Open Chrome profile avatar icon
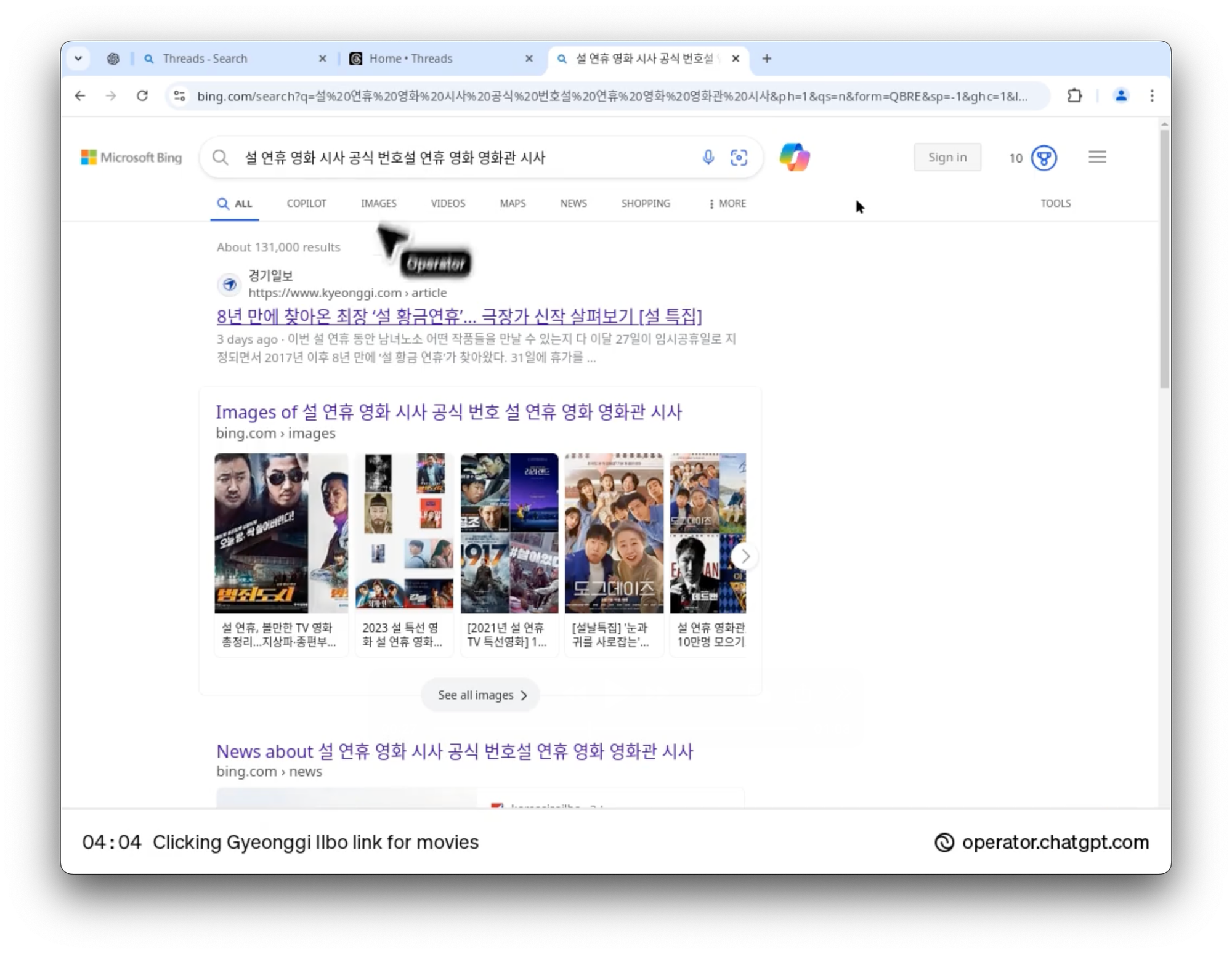 click(1121, 96)
